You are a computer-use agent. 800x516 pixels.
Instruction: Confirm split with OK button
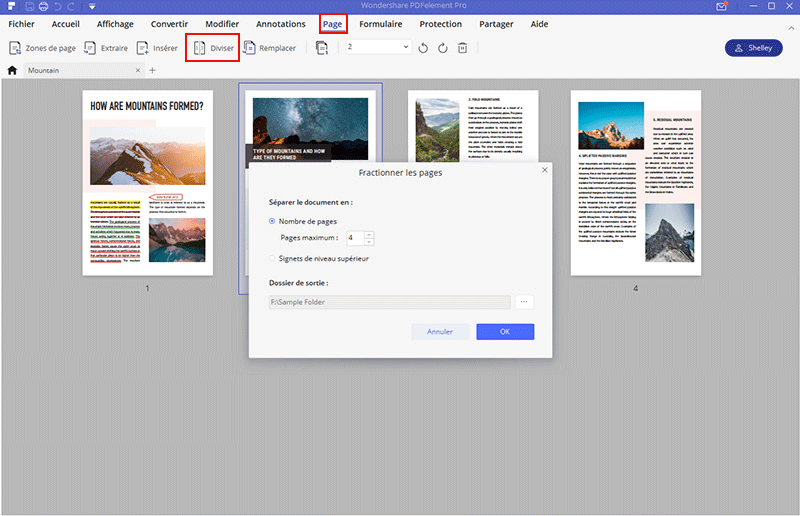click(x=505, y=332)
